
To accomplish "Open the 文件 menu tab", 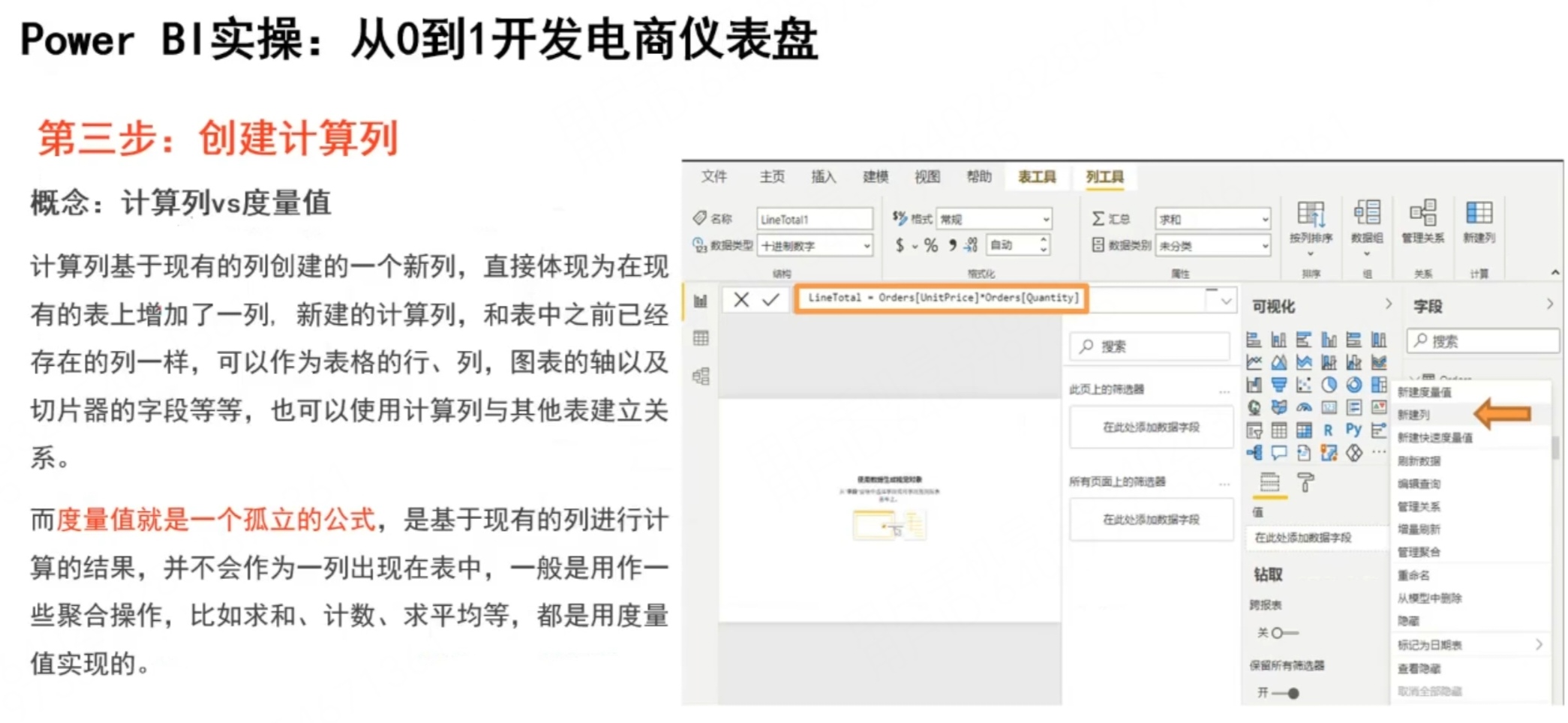I will (x=713, y=177).
